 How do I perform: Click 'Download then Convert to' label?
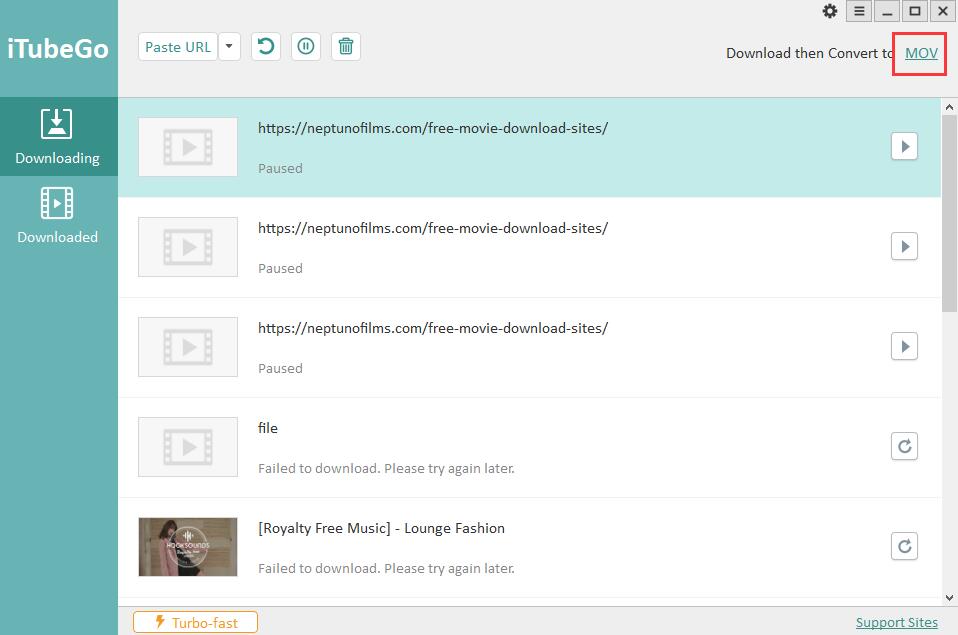coord(810,53)
